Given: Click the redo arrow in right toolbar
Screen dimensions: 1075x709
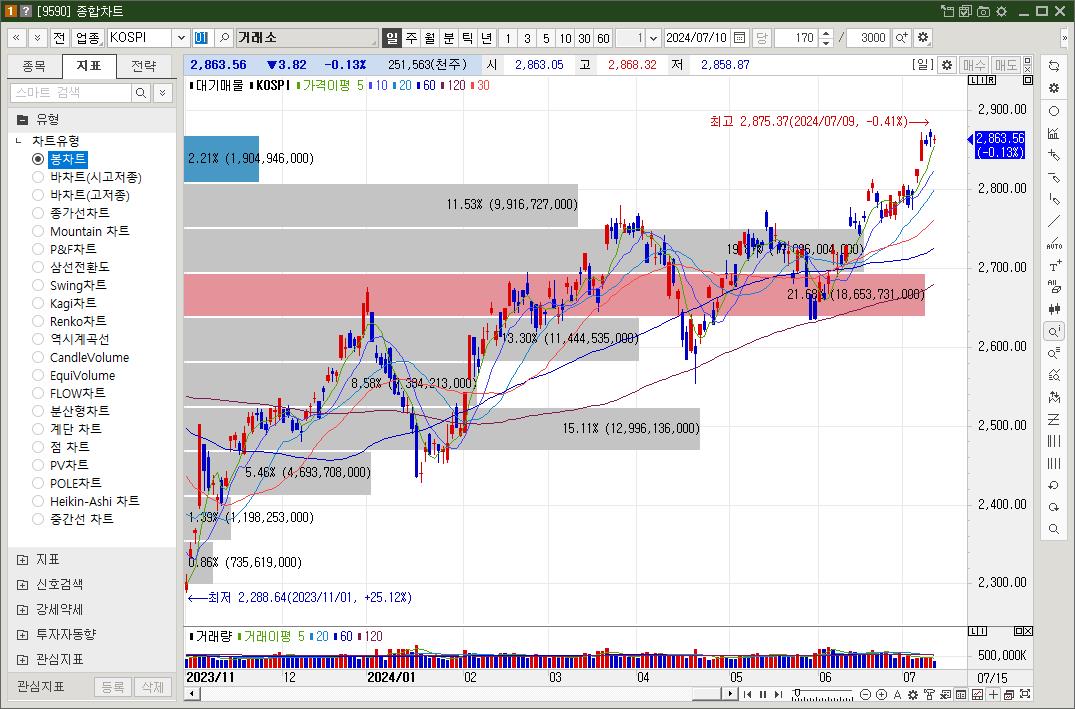Looking at the screenshot, I should coord(1054,507).
